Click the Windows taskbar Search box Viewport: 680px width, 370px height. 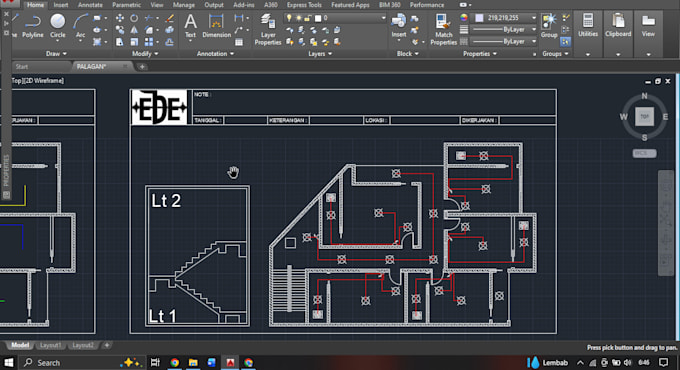82,363
